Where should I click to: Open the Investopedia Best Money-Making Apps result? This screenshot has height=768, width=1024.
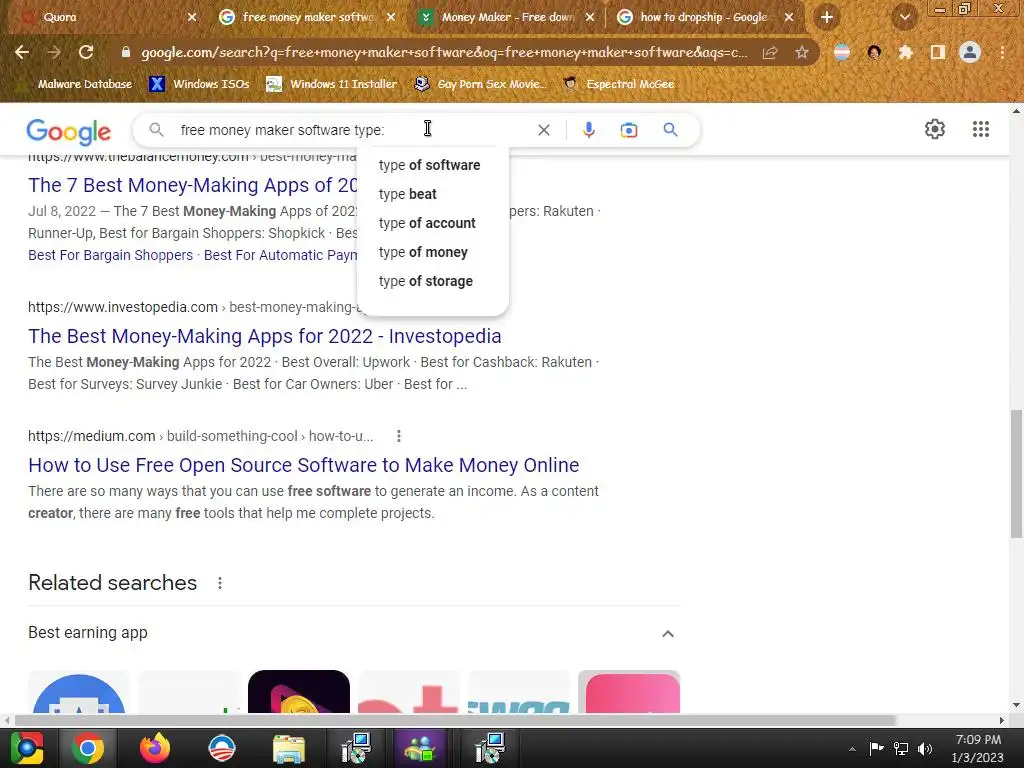pyautogui.click(x=264, y=336)
